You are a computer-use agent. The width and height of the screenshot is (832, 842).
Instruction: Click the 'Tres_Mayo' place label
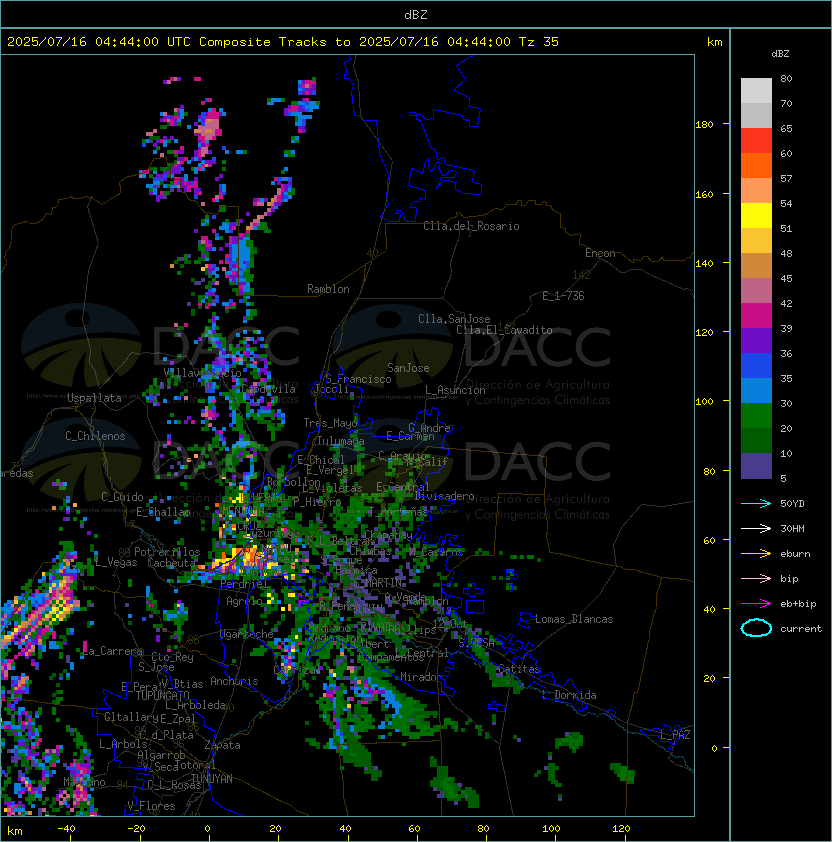330,423
